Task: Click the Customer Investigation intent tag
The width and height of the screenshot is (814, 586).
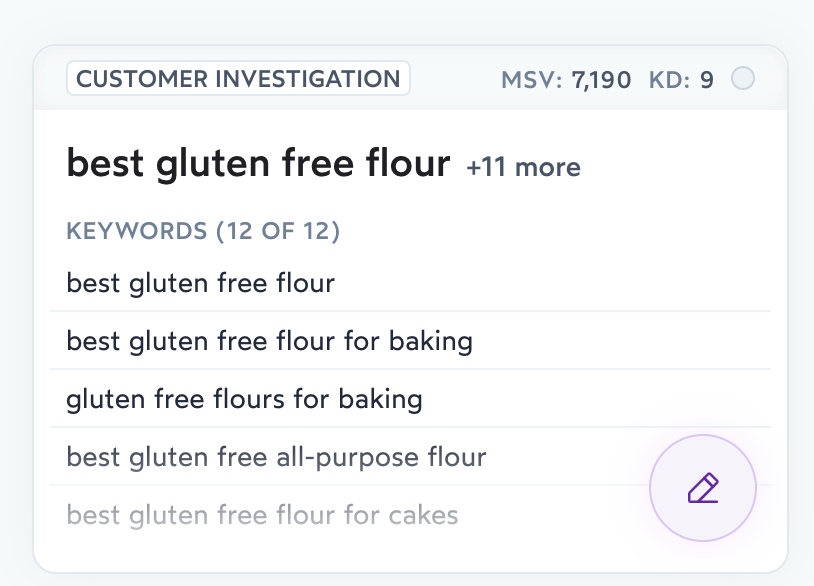Action: pos(238,79)
